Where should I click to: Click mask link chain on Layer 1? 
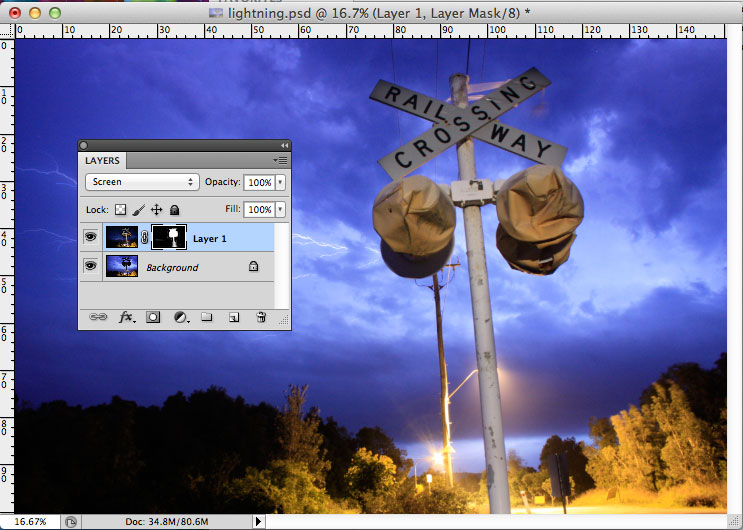click(x=144, y=238)
